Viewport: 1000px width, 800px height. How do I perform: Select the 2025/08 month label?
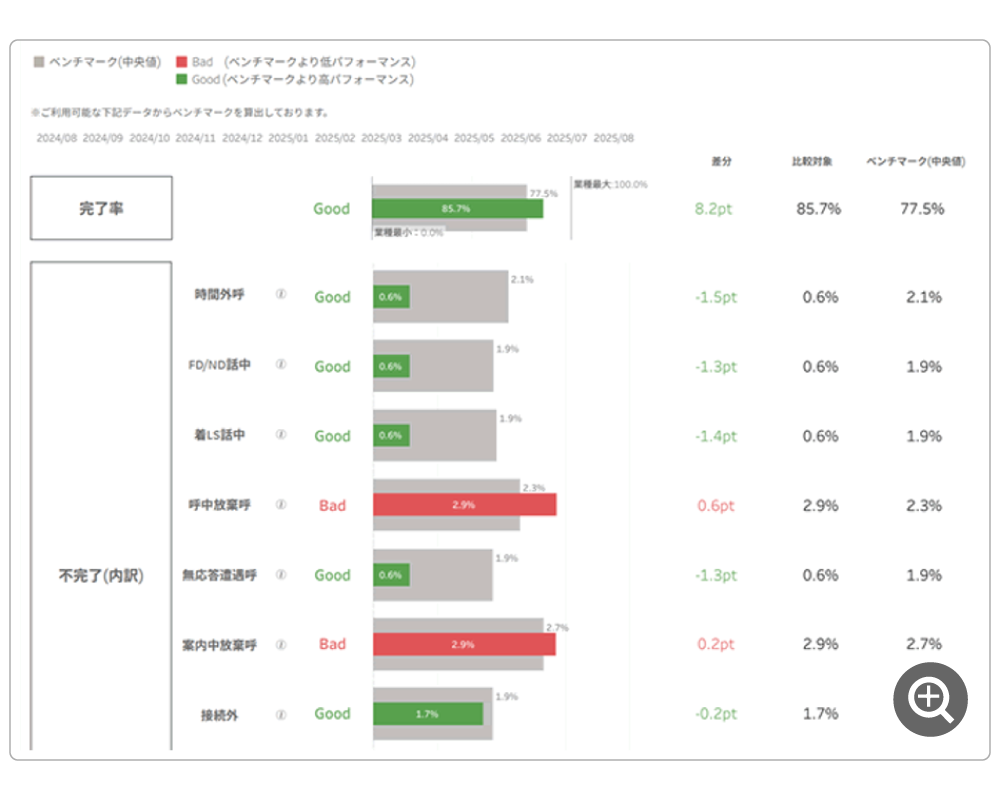point(613,139)
